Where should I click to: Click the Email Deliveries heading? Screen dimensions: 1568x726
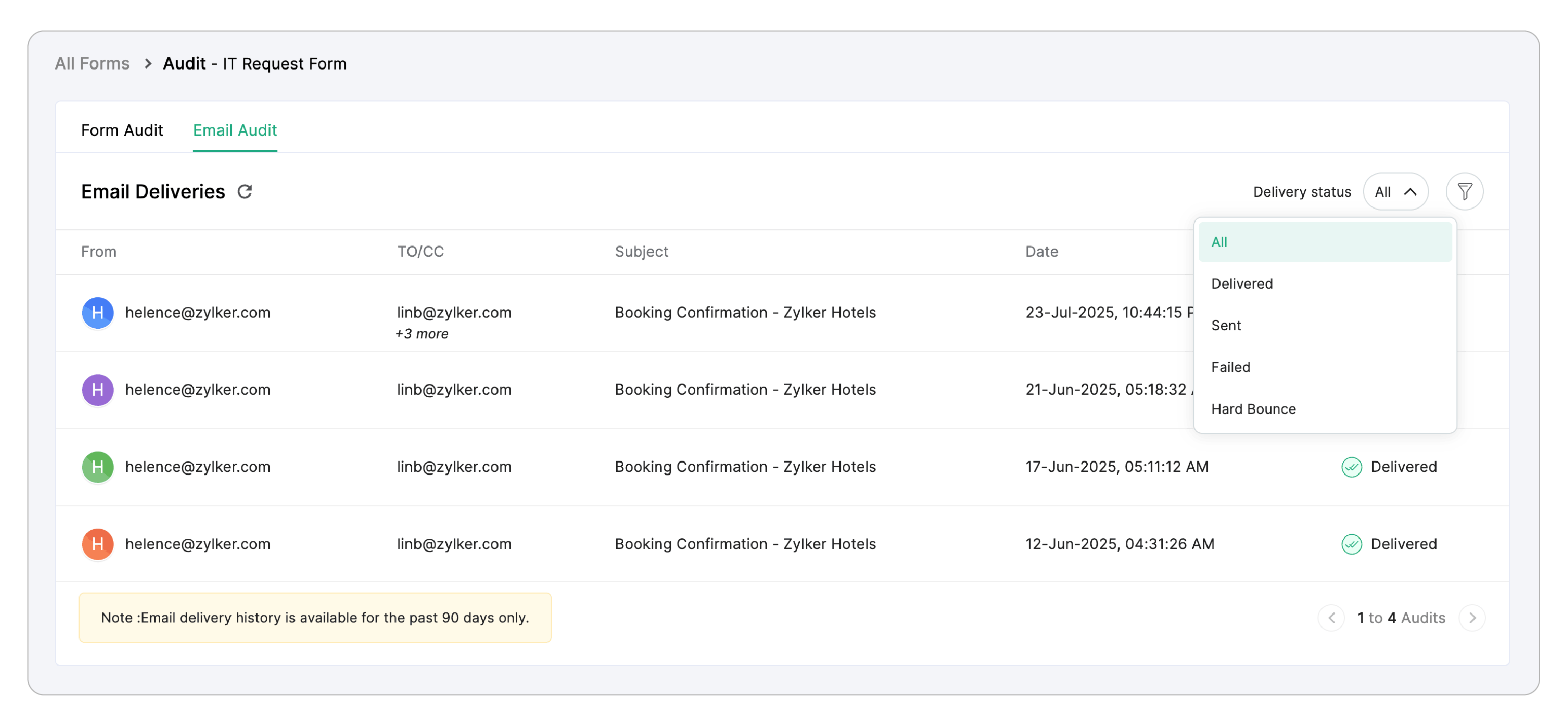coord(153,192)
